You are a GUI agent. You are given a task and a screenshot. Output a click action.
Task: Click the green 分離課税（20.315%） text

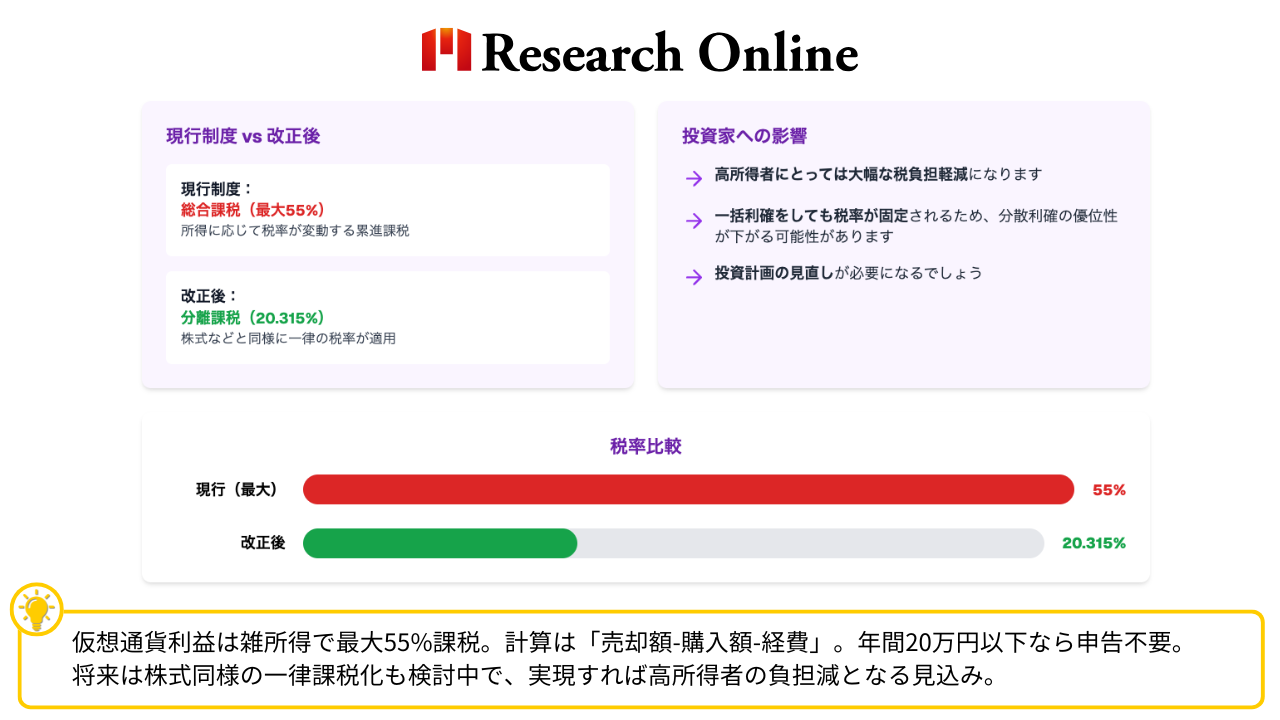tap(253, 317)
